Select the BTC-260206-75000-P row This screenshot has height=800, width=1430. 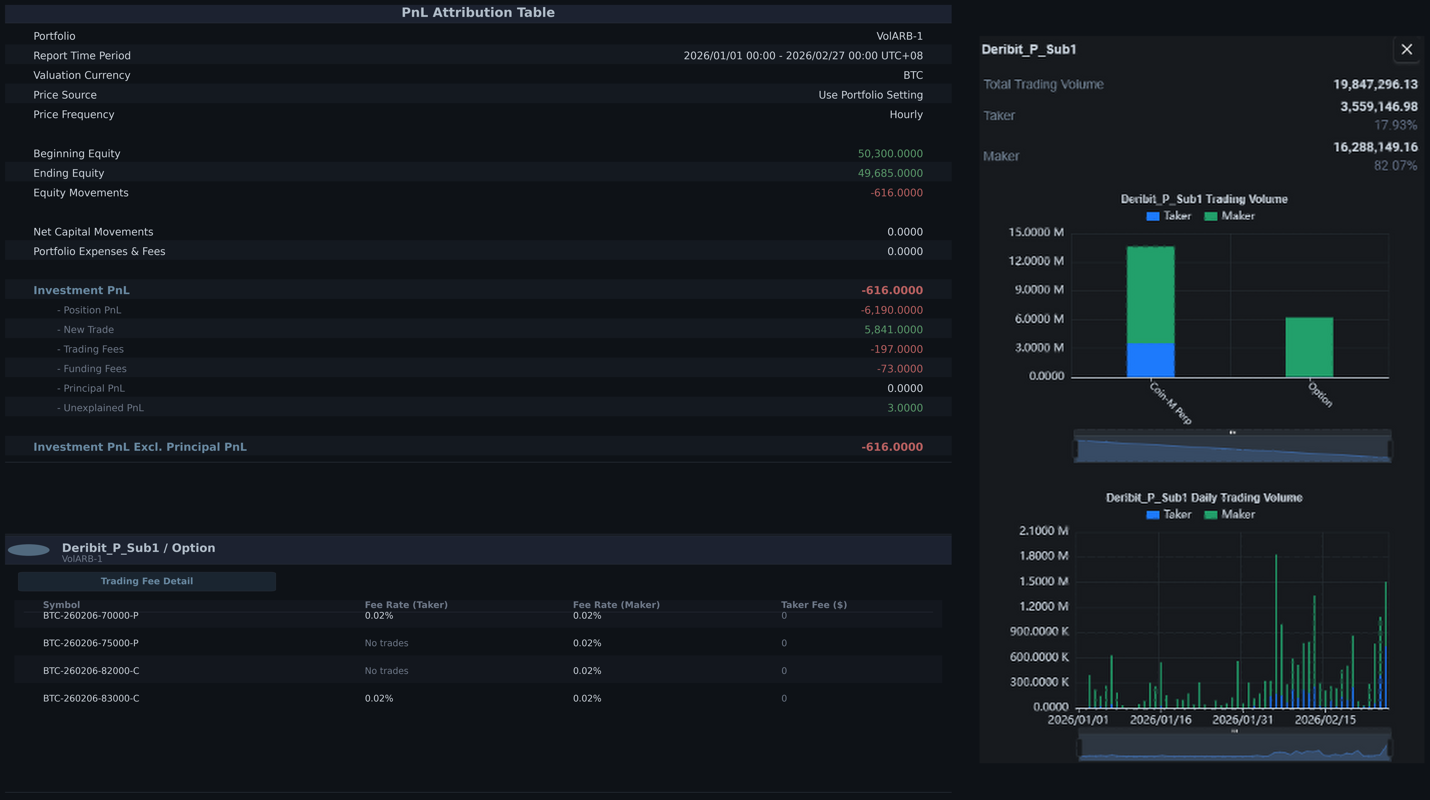click(x=478, y=643)
